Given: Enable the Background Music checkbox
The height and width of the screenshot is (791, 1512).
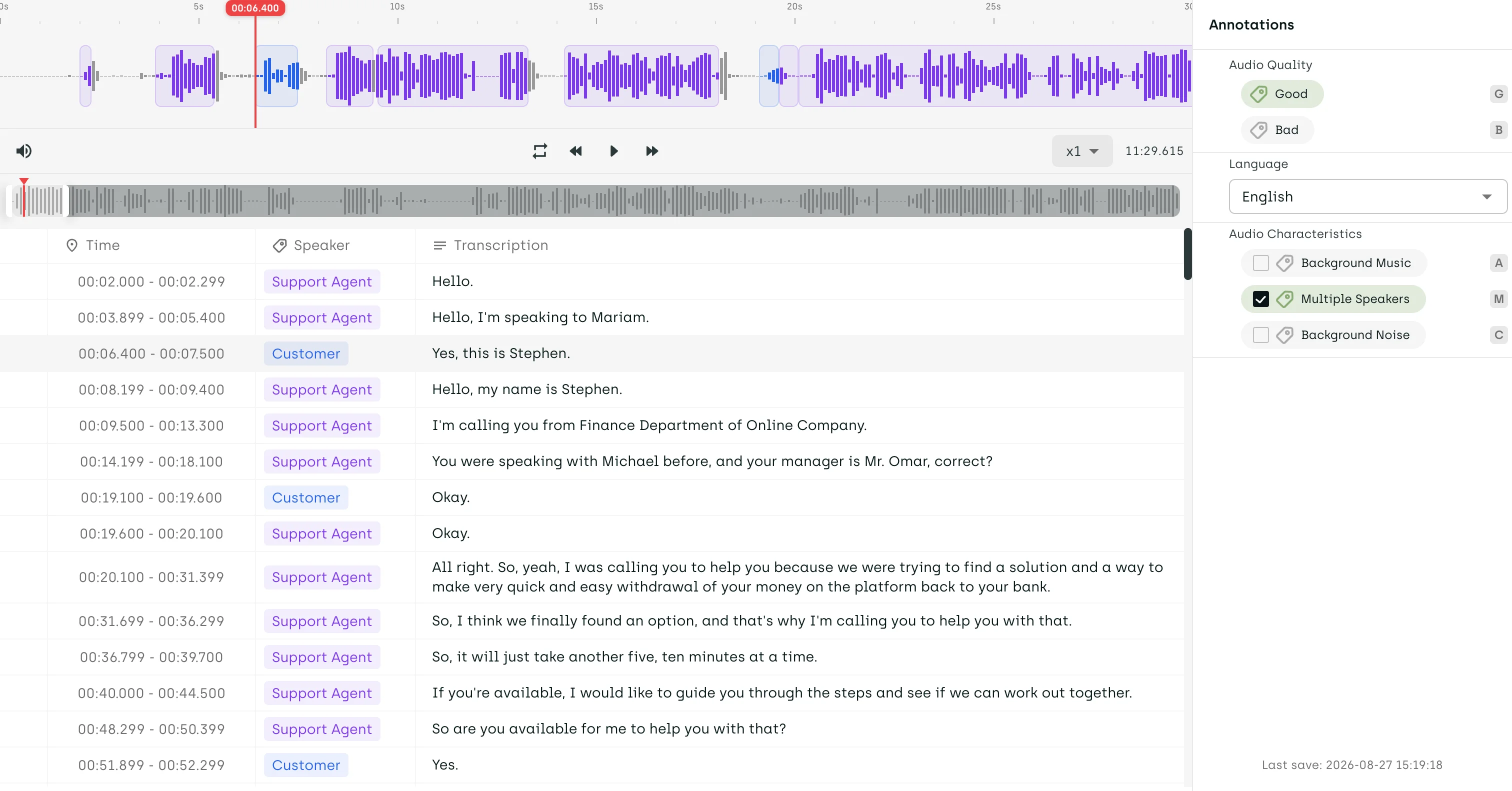Looking at the screenshot, I should coord(1261,263).
